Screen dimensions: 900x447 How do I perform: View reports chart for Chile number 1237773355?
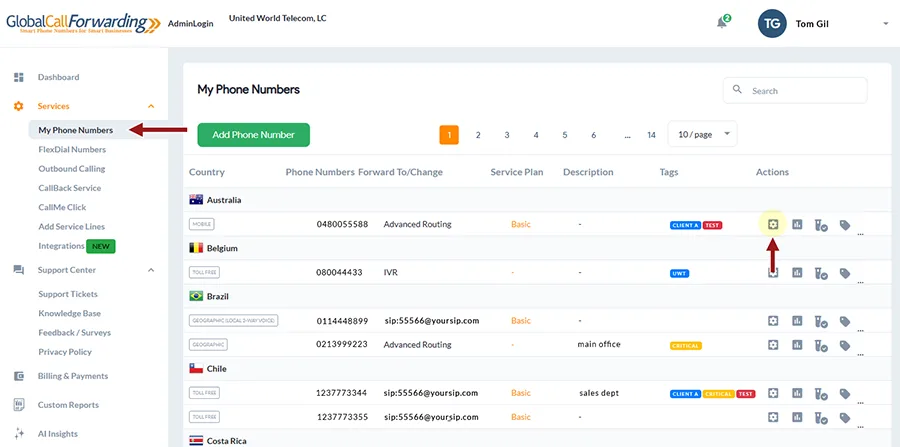pos(797,417)
